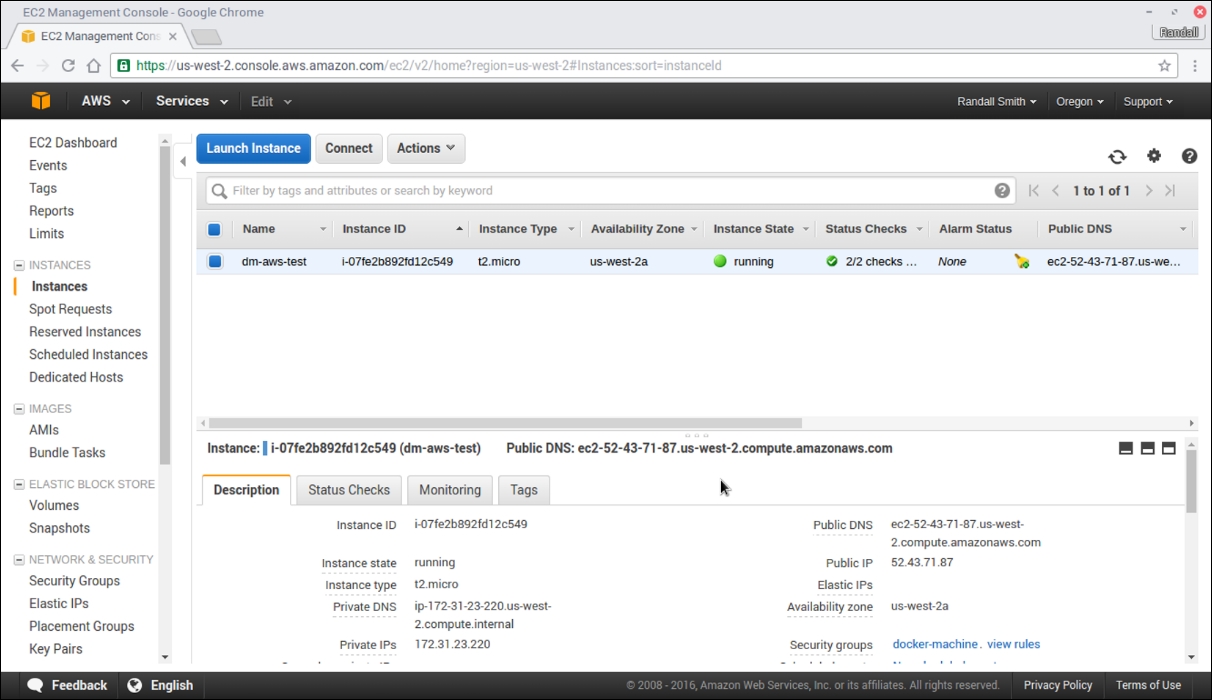1212x700 pixels.
Task: Refresh the instances list with the refresh icon
Action: pyautogui.click(x=1117, y=156)
